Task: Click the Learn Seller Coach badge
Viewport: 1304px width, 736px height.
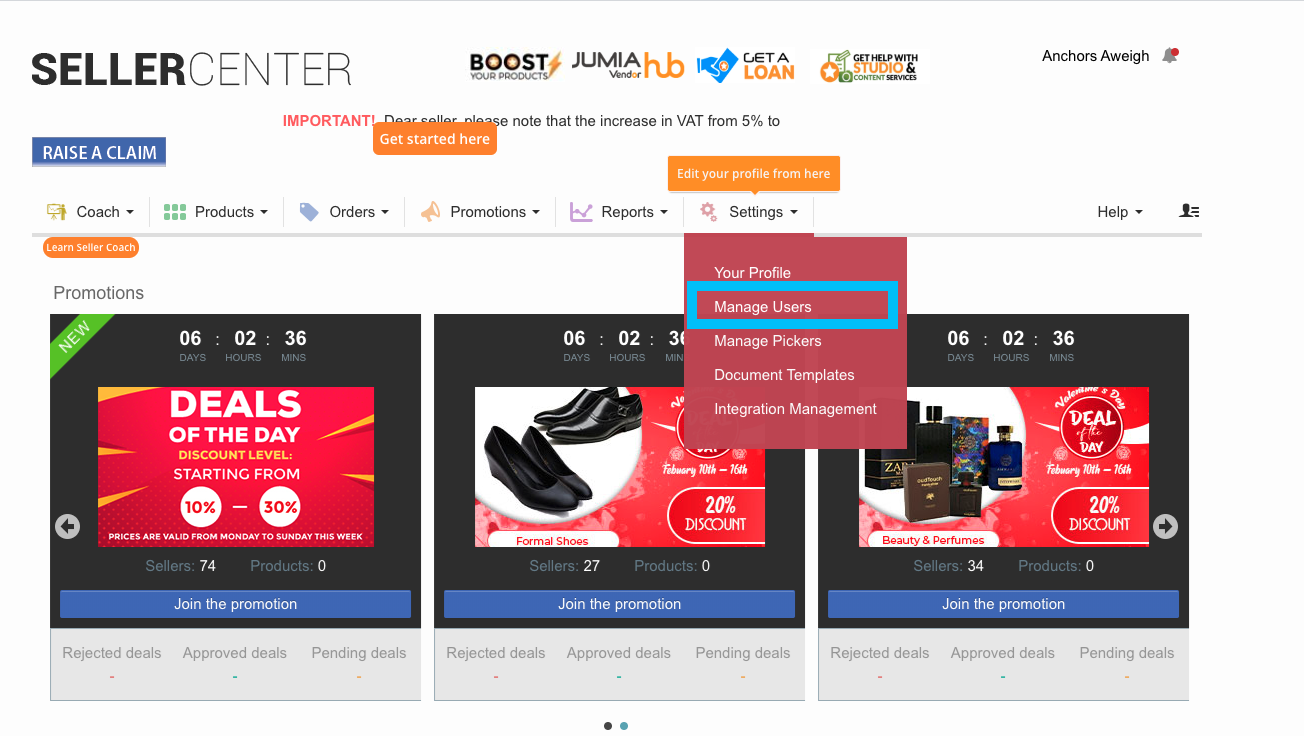Action: [91, 247]
